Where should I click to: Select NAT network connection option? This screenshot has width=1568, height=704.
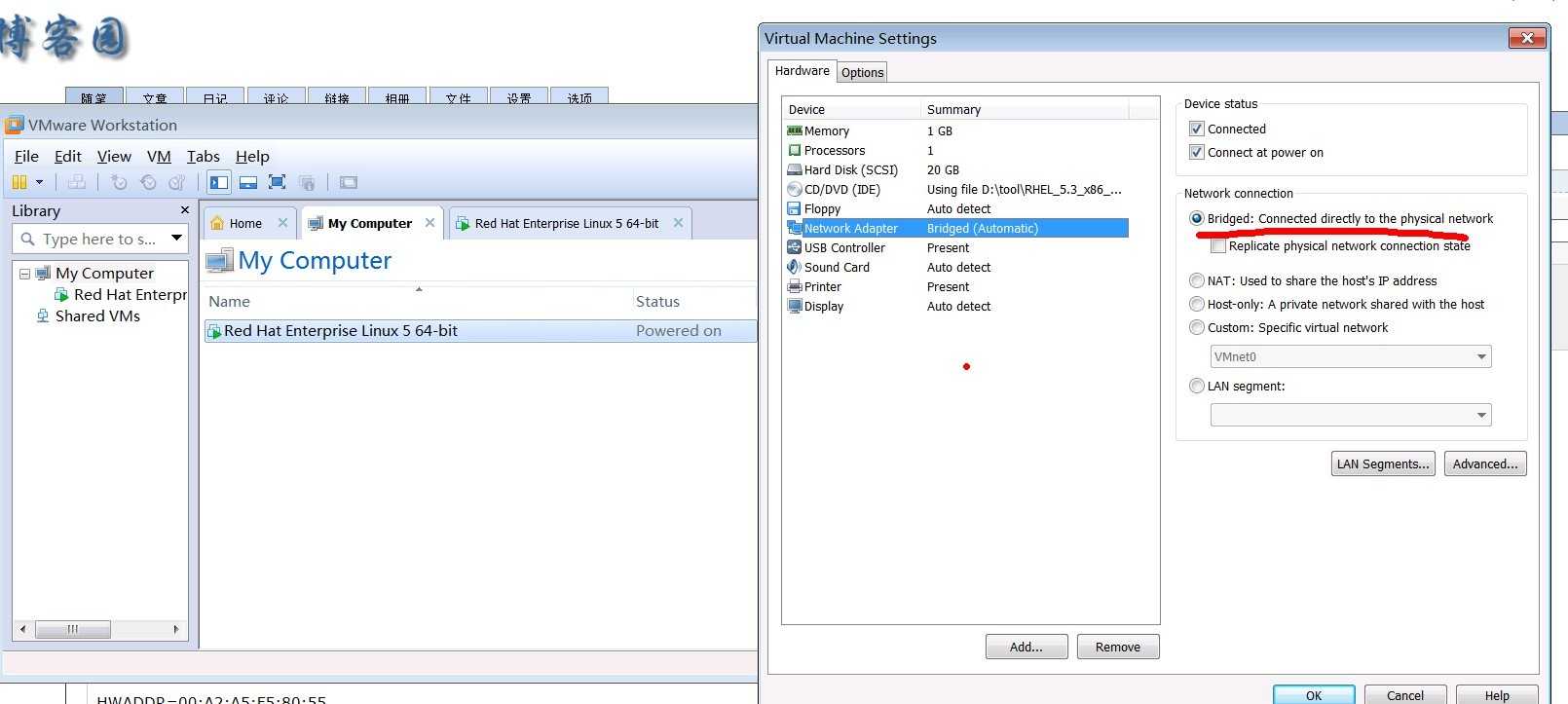[1197, 280]
